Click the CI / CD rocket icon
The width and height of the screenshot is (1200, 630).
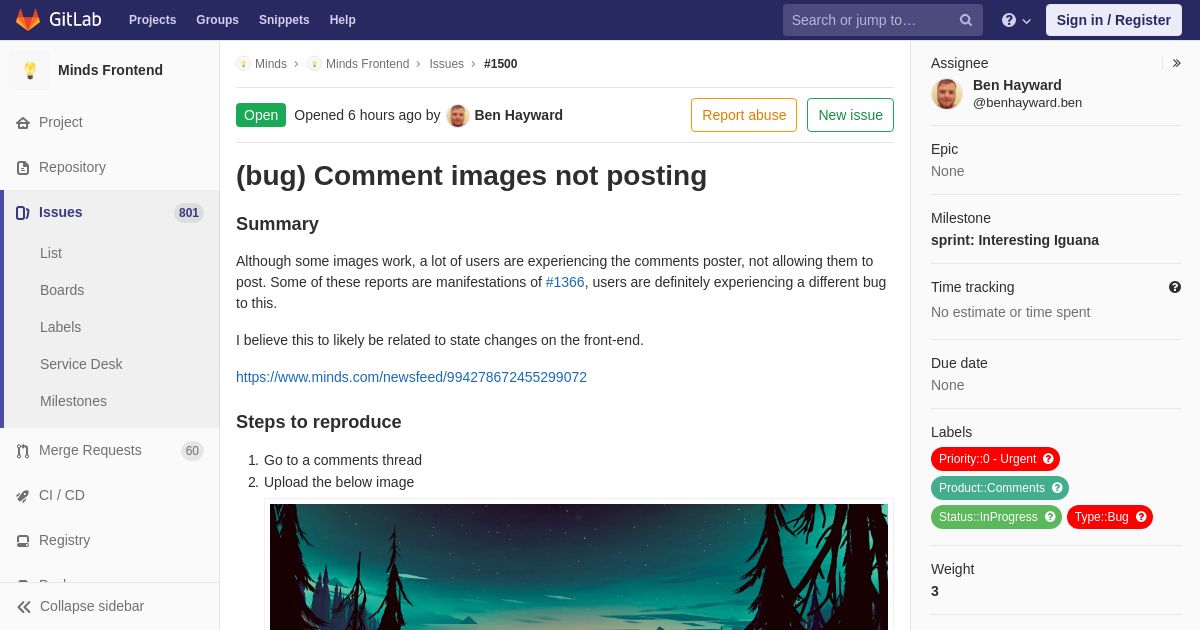(x=23, y=495)
